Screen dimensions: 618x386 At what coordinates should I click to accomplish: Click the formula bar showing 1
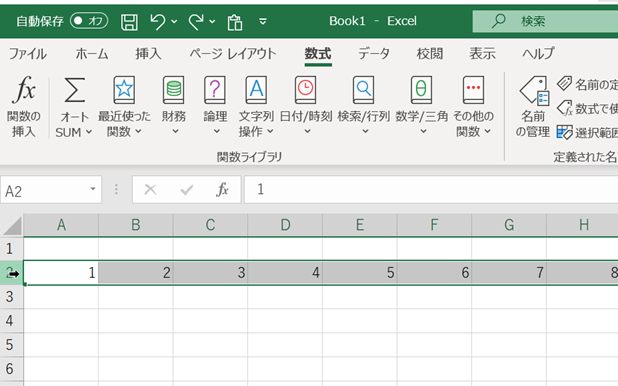431,190
